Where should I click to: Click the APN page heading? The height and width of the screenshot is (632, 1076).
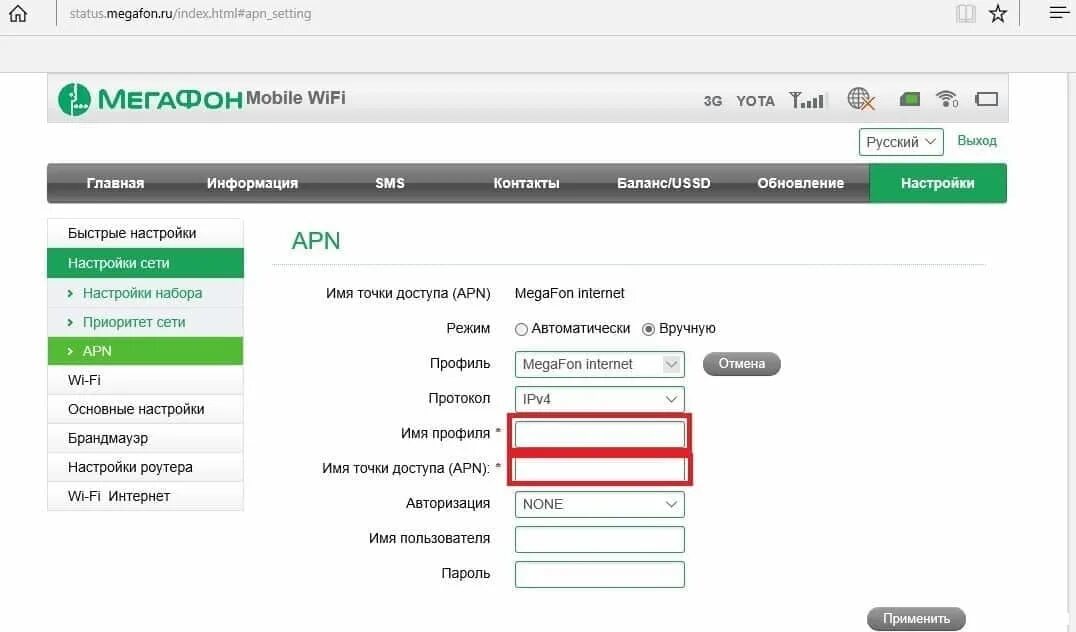(x=316, y=241)
